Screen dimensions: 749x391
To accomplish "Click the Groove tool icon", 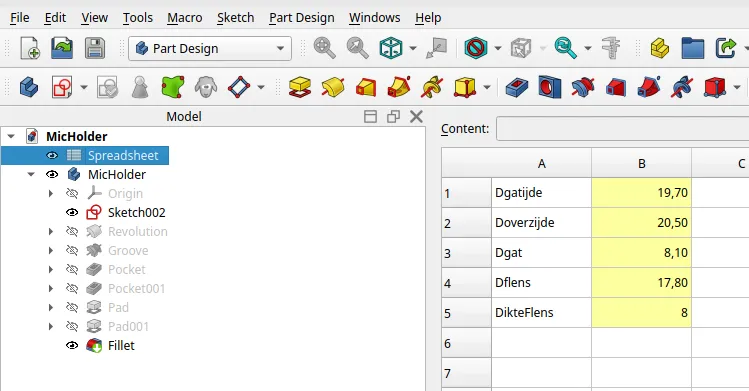I will click(583, 87).
